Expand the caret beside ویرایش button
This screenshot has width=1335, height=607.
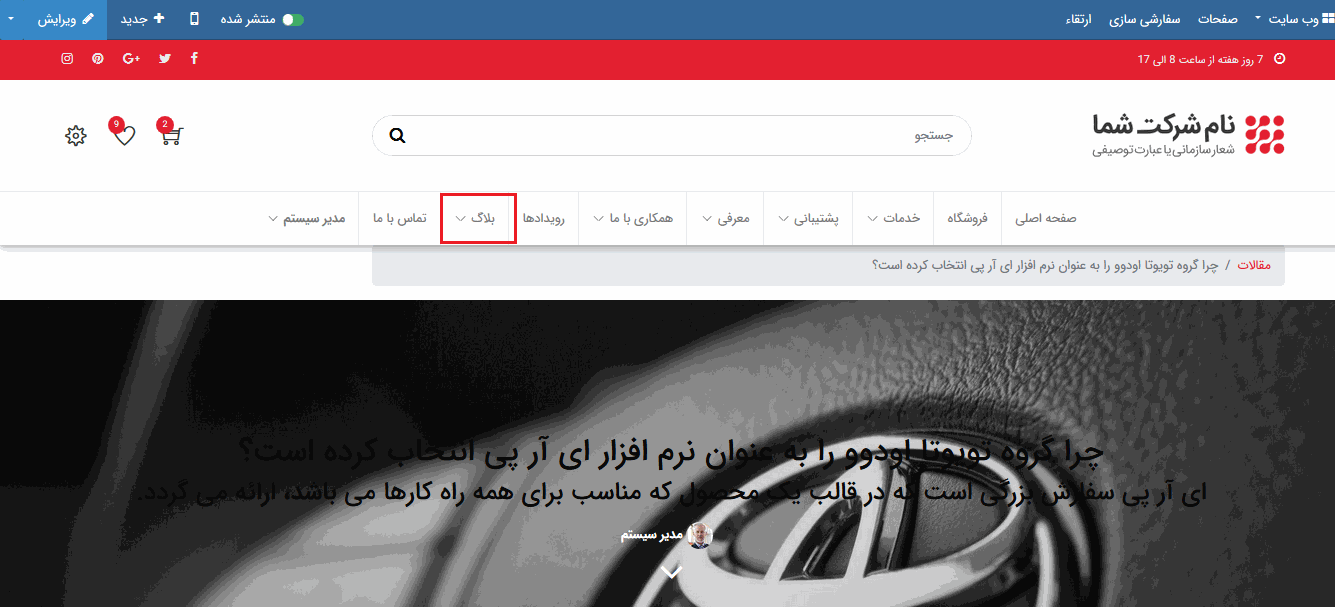[11, 19]
